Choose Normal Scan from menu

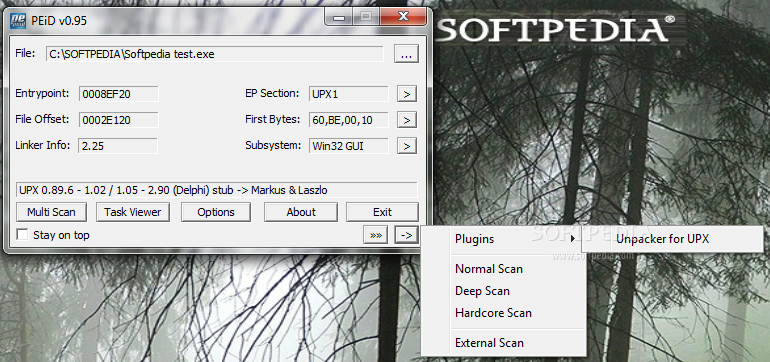point(504,269)
